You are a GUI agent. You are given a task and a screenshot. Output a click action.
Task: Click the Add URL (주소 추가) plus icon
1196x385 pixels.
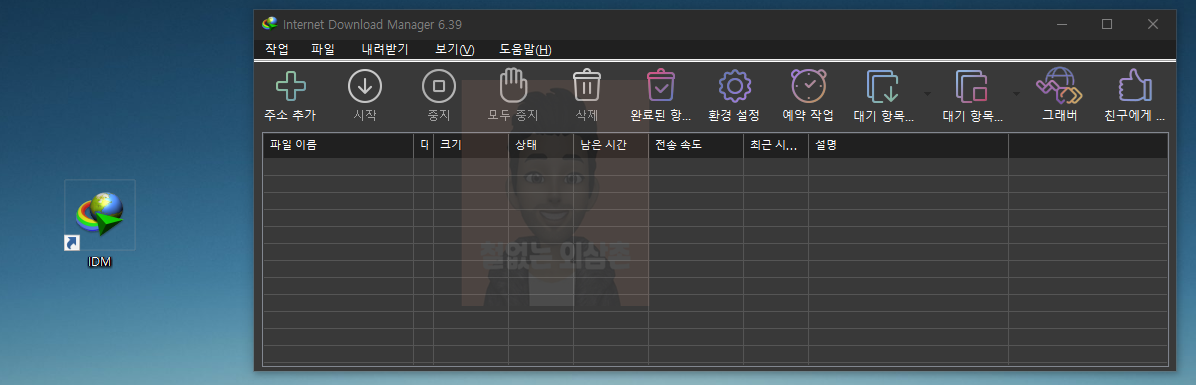click(291, 86)
